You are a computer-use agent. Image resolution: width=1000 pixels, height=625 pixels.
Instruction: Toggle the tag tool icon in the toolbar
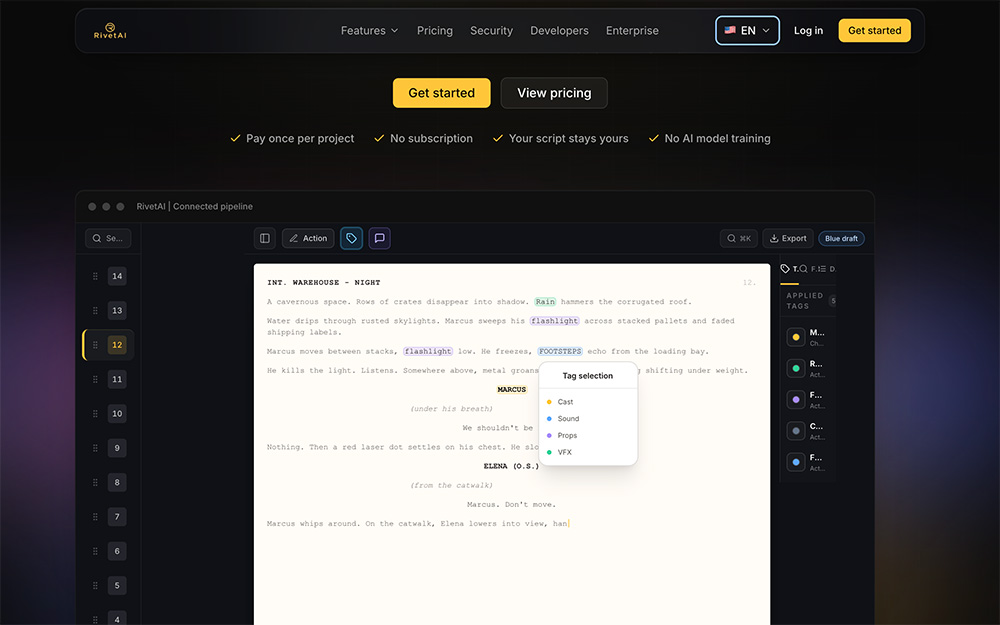point(351,238)
